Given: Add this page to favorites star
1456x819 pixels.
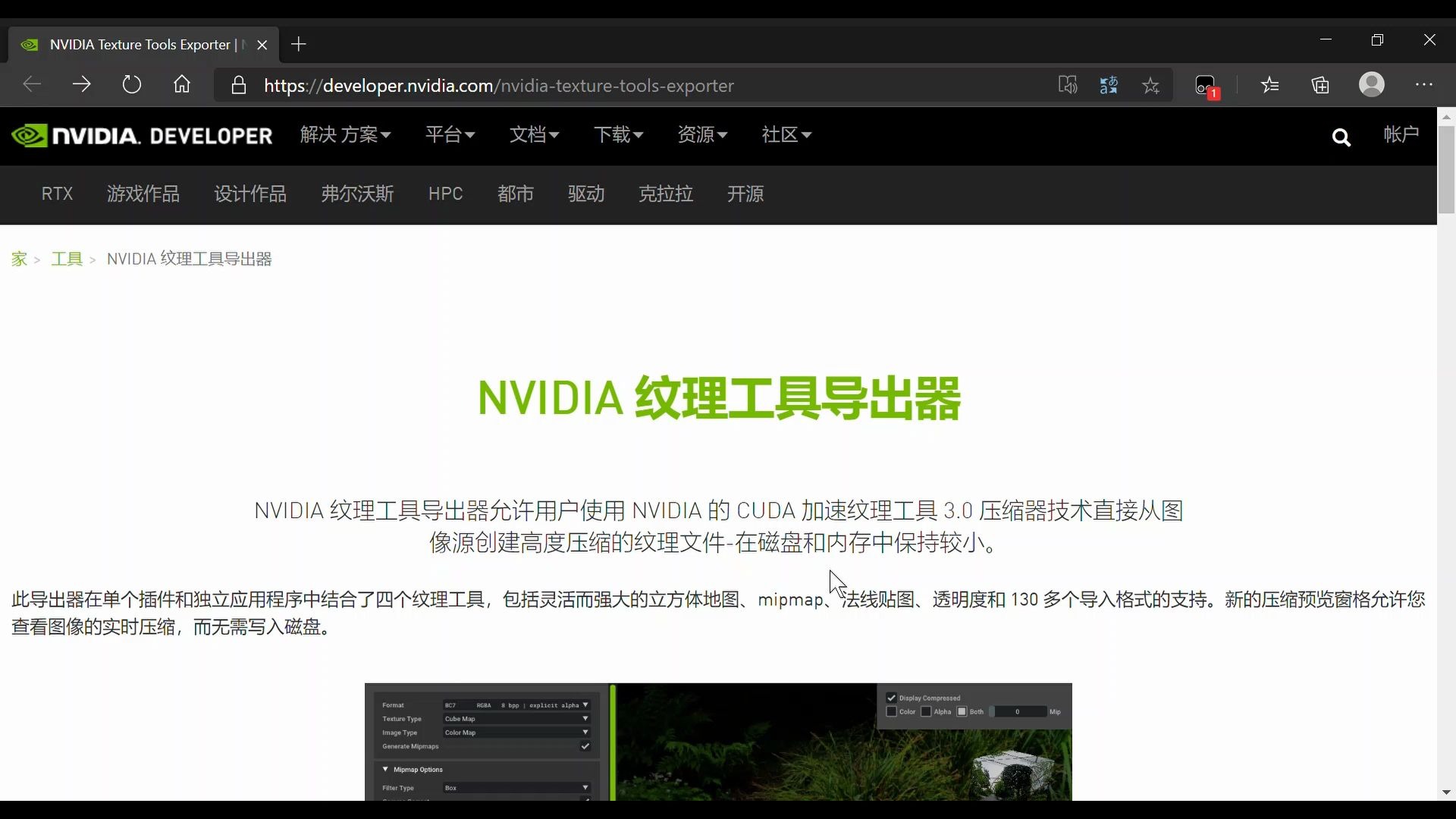Looking at the screenshot, I should [1150, 85].
